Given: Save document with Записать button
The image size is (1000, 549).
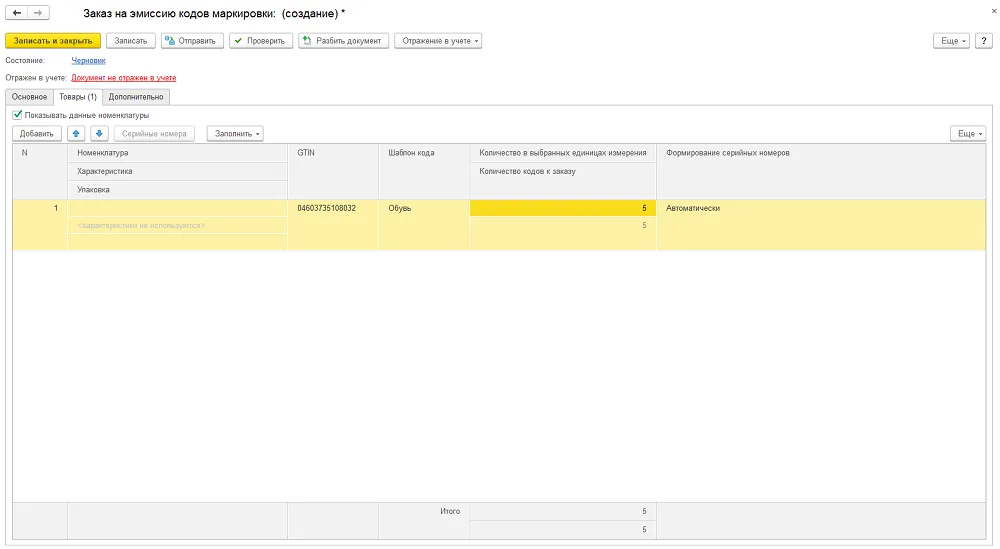Looking at the screenshot, I should (131, 41).
